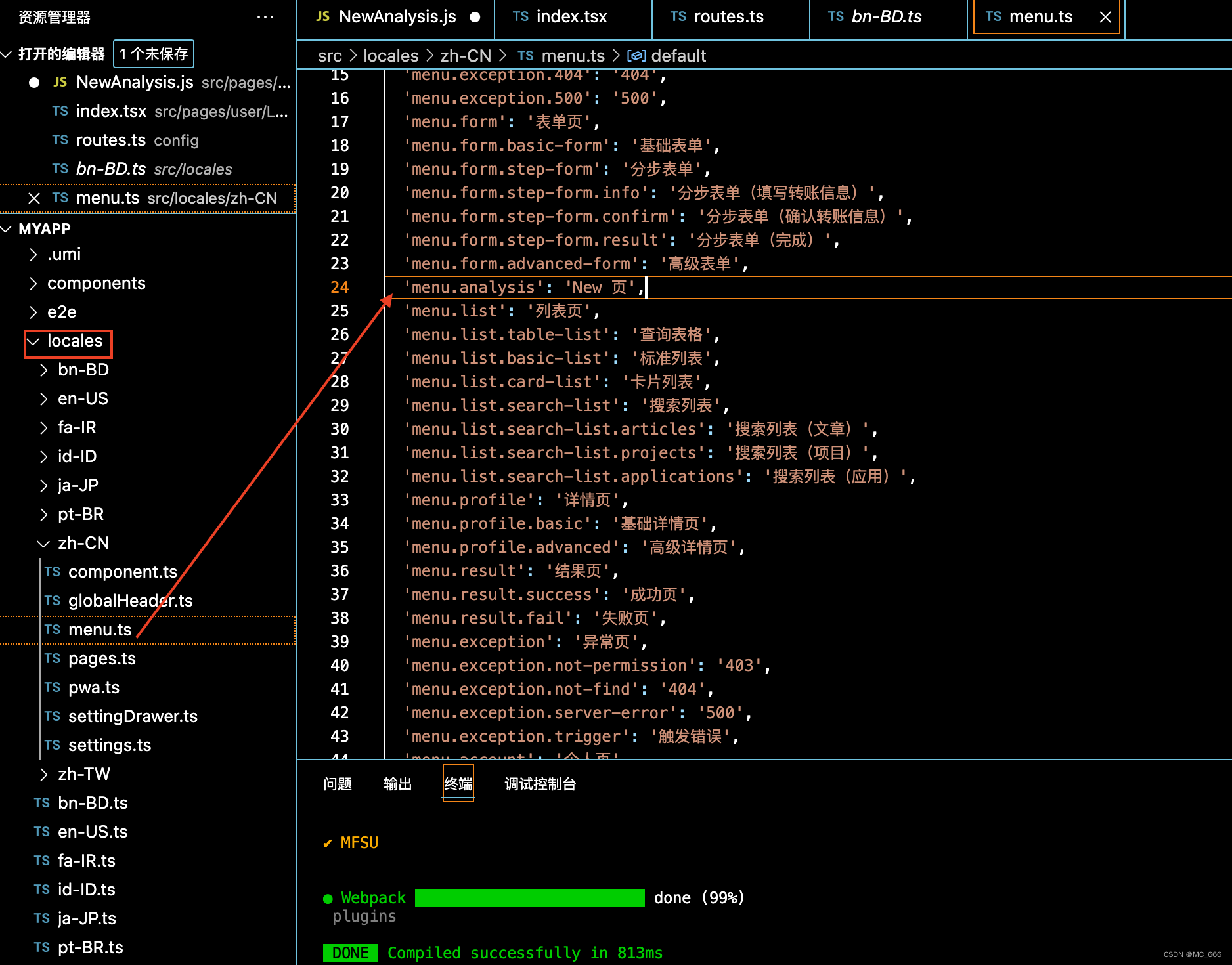Expand the zh-TW folder

coord(44,775)
